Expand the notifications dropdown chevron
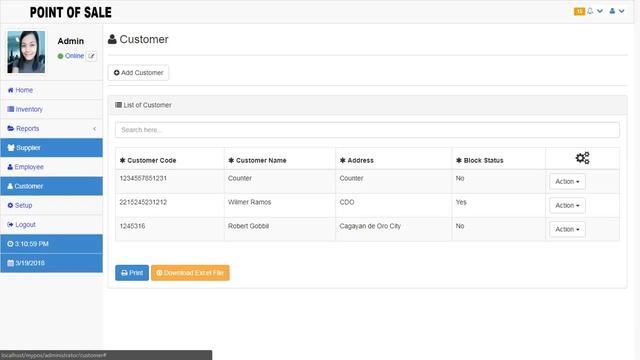Viewport: 640px width, 360px height. click(x=600, y=11)
